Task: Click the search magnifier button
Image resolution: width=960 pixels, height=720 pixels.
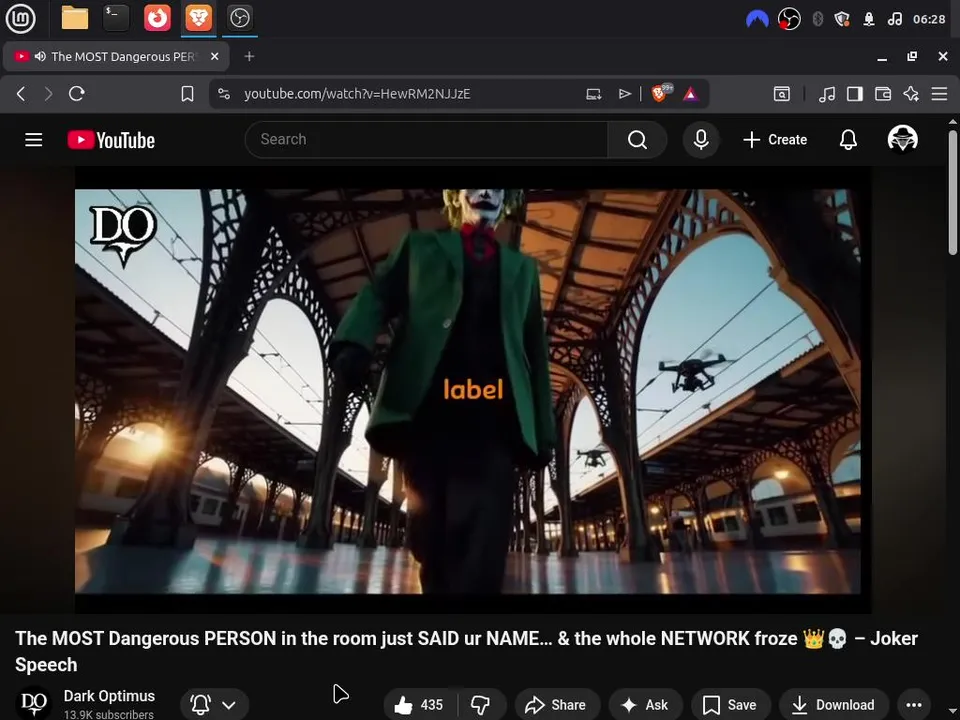Action: coord(637,140)
